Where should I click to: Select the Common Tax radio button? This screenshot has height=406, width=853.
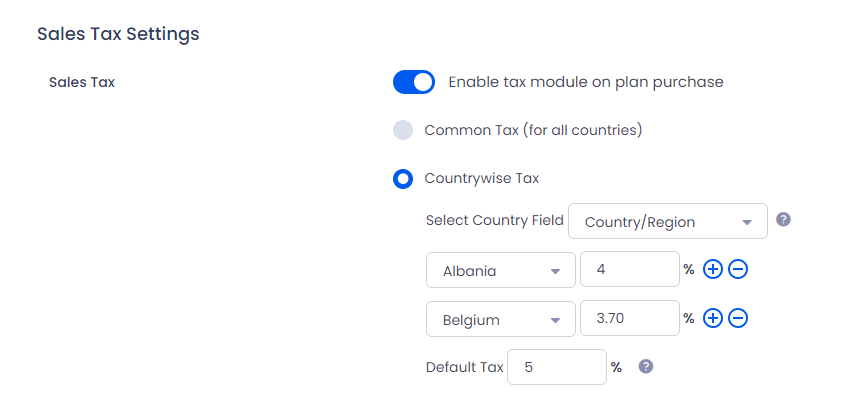coord(403,131)
